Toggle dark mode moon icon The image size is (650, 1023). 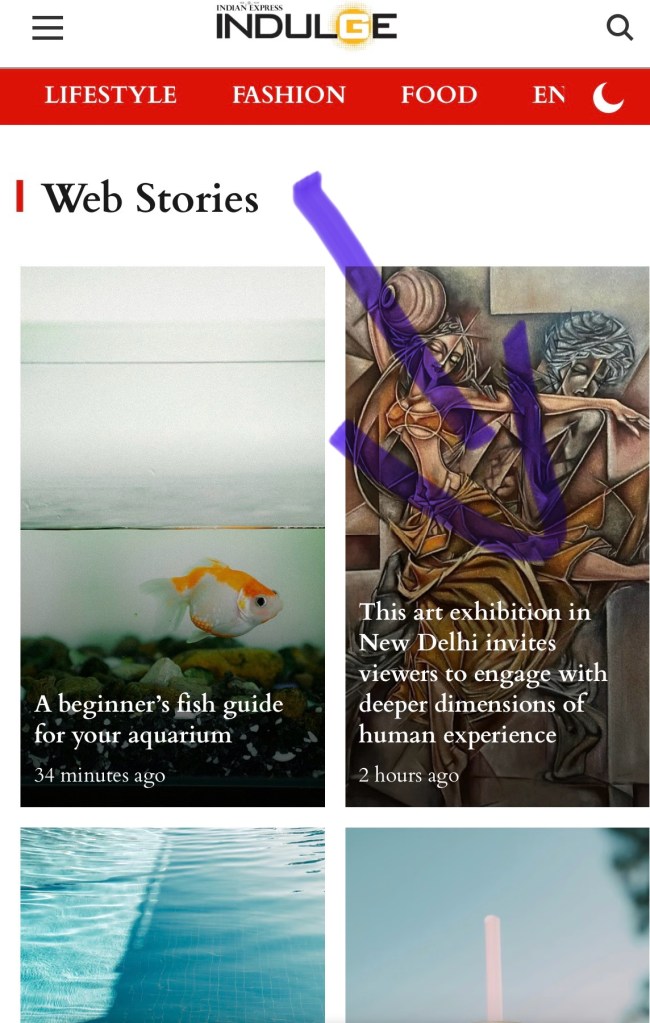[608, 97]
